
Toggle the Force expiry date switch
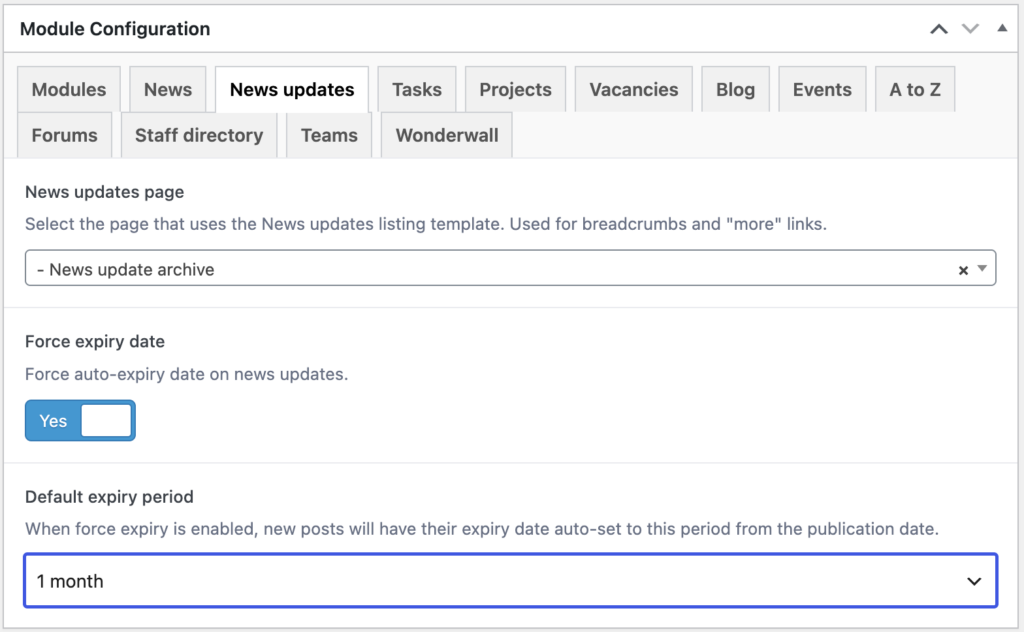point(80,420)
